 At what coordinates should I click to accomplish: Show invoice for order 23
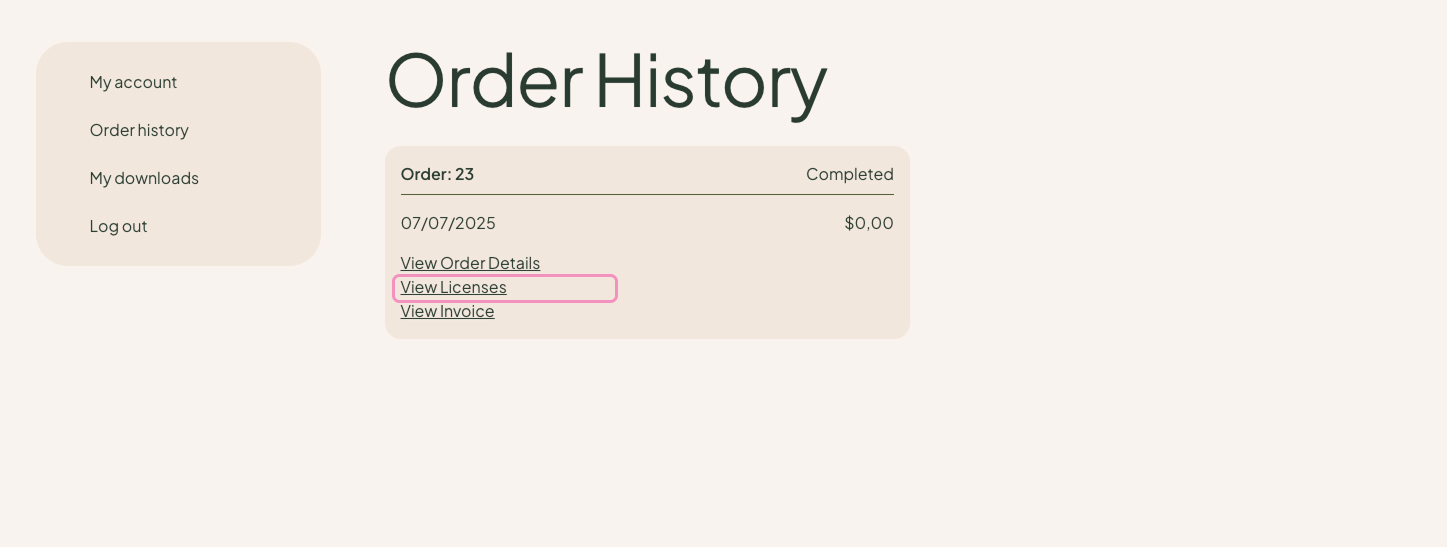(448, 311)
